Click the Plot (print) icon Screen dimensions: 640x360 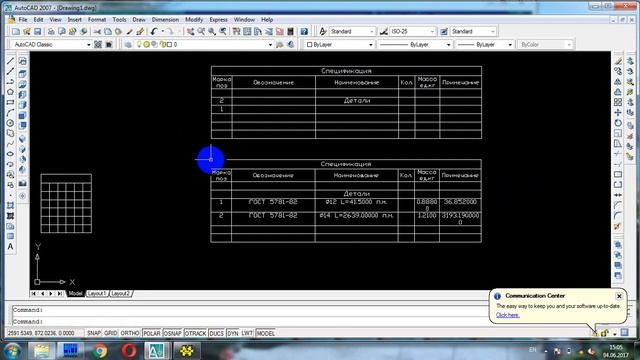51,31
